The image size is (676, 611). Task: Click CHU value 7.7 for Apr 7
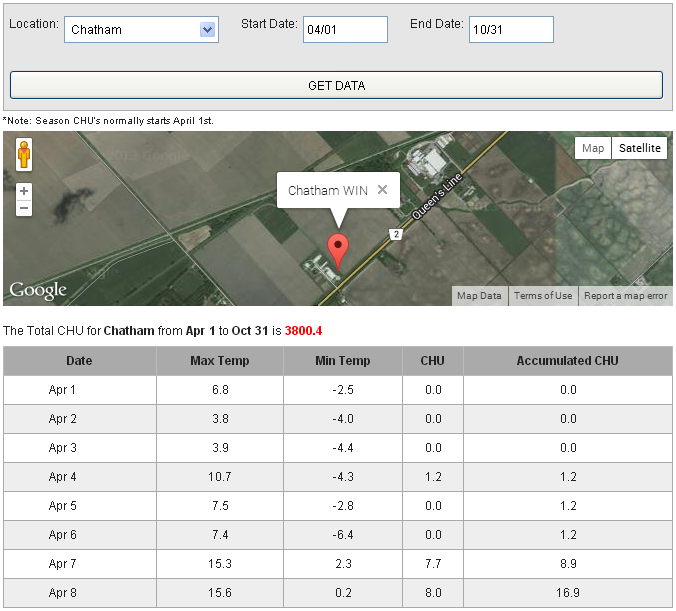[433, 564]
